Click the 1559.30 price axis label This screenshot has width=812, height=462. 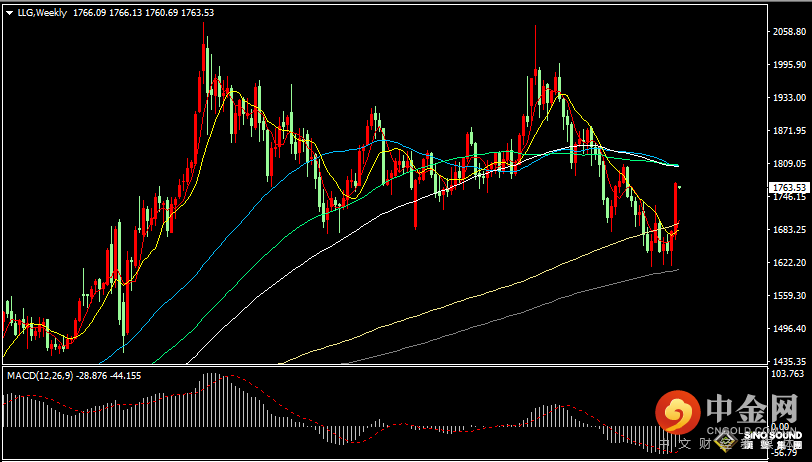(789, 295)
